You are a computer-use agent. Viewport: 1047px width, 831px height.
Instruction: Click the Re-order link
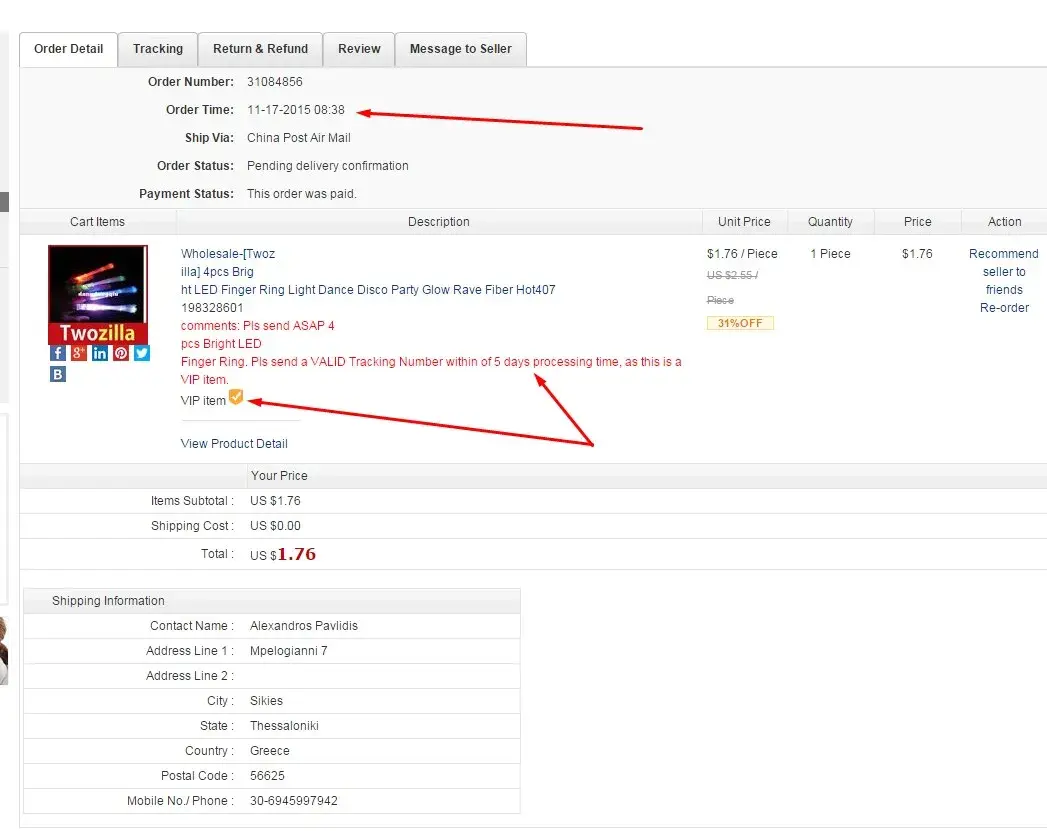tap(1004, 308)
